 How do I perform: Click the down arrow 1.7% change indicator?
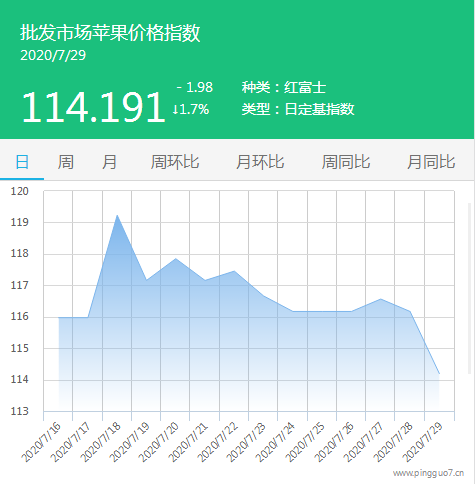pos(191,109)
